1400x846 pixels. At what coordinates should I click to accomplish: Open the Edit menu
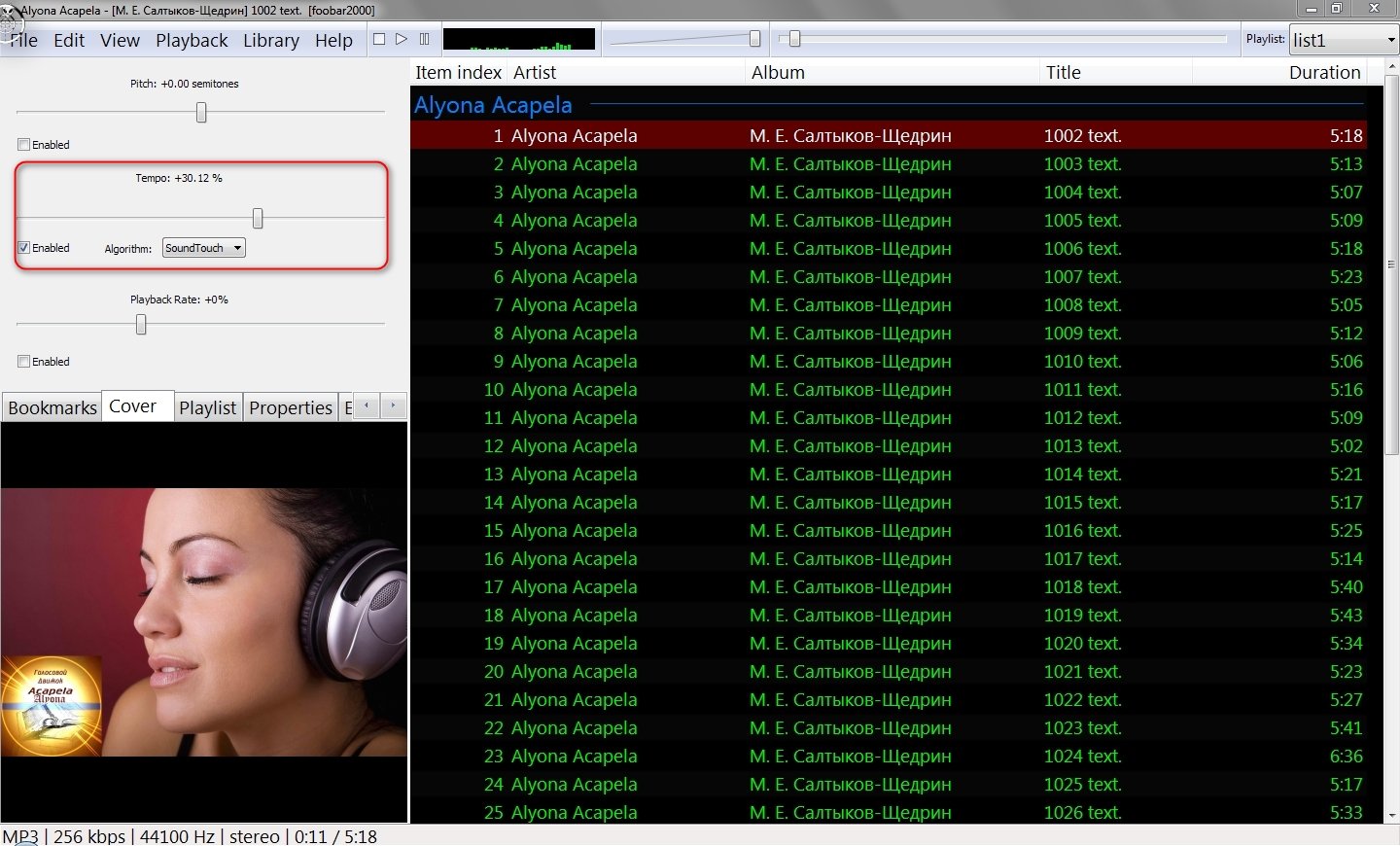69,40
